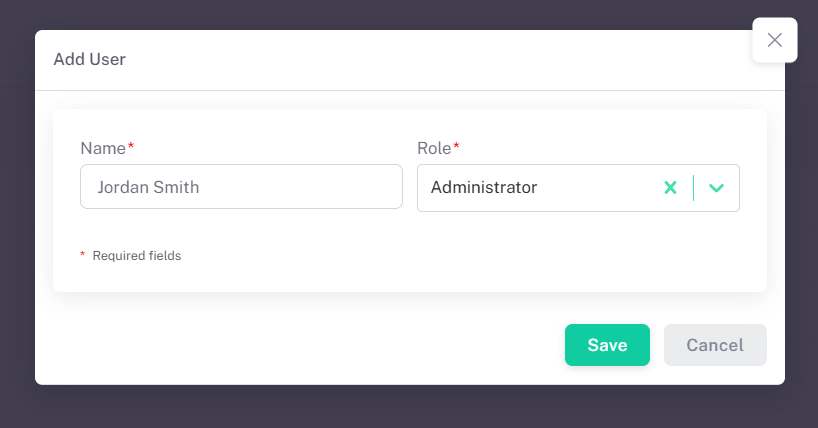Click the divider between clear and chevron

point(693,188)
